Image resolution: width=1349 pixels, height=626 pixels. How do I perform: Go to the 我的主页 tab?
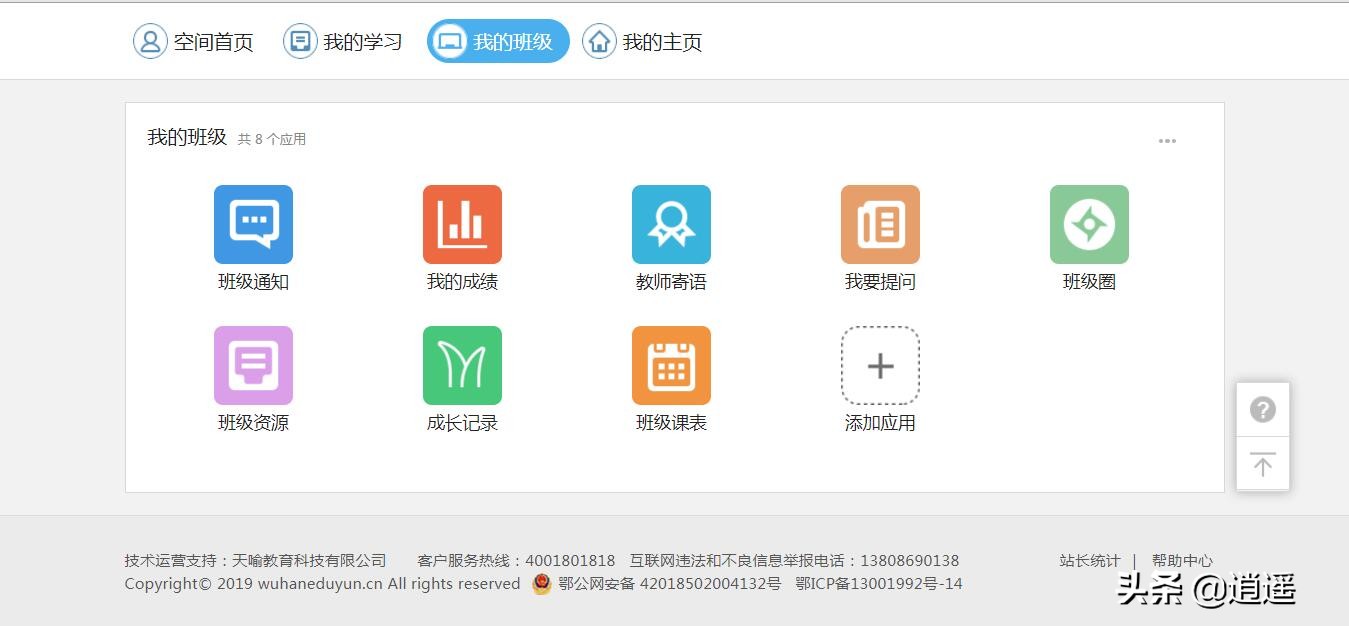click(x=641, y=41)
